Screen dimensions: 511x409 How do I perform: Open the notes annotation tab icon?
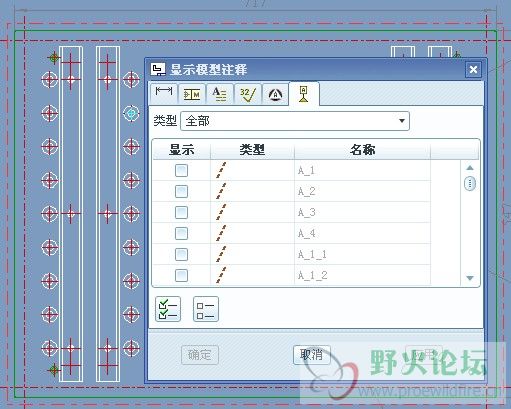(220, 94)
